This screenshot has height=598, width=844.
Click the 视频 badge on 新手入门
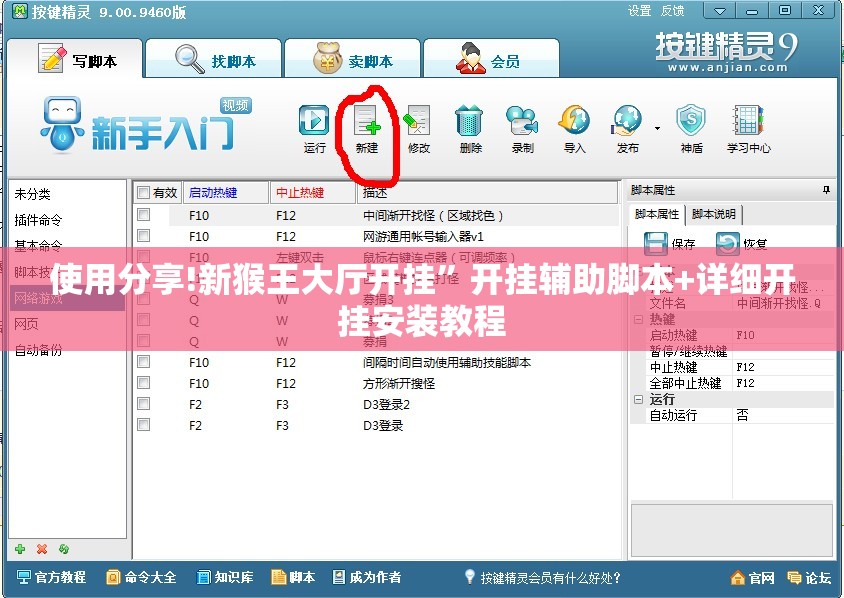pos(236,105)
